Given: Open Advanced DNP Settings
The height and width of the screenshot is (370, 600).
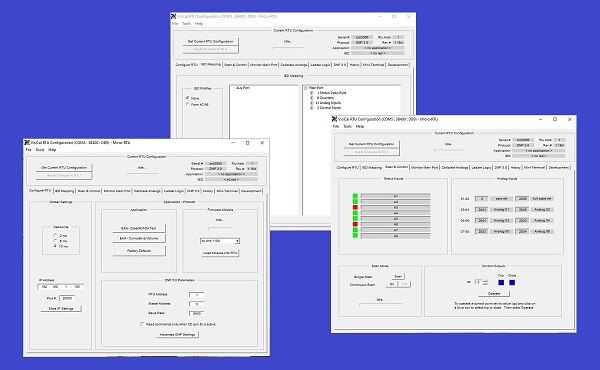Looking at the screenshot, I should (177, 334).
